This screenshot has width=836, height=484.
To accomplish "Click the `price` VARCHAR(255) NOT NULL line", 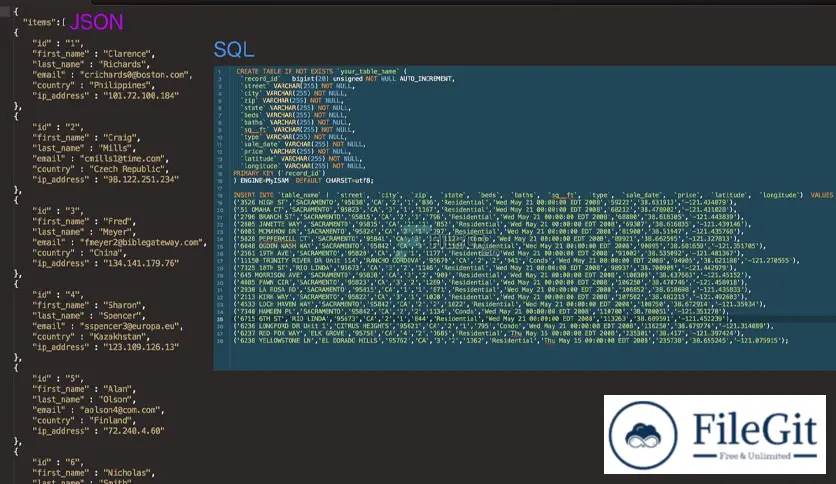I will coord(296,151).
